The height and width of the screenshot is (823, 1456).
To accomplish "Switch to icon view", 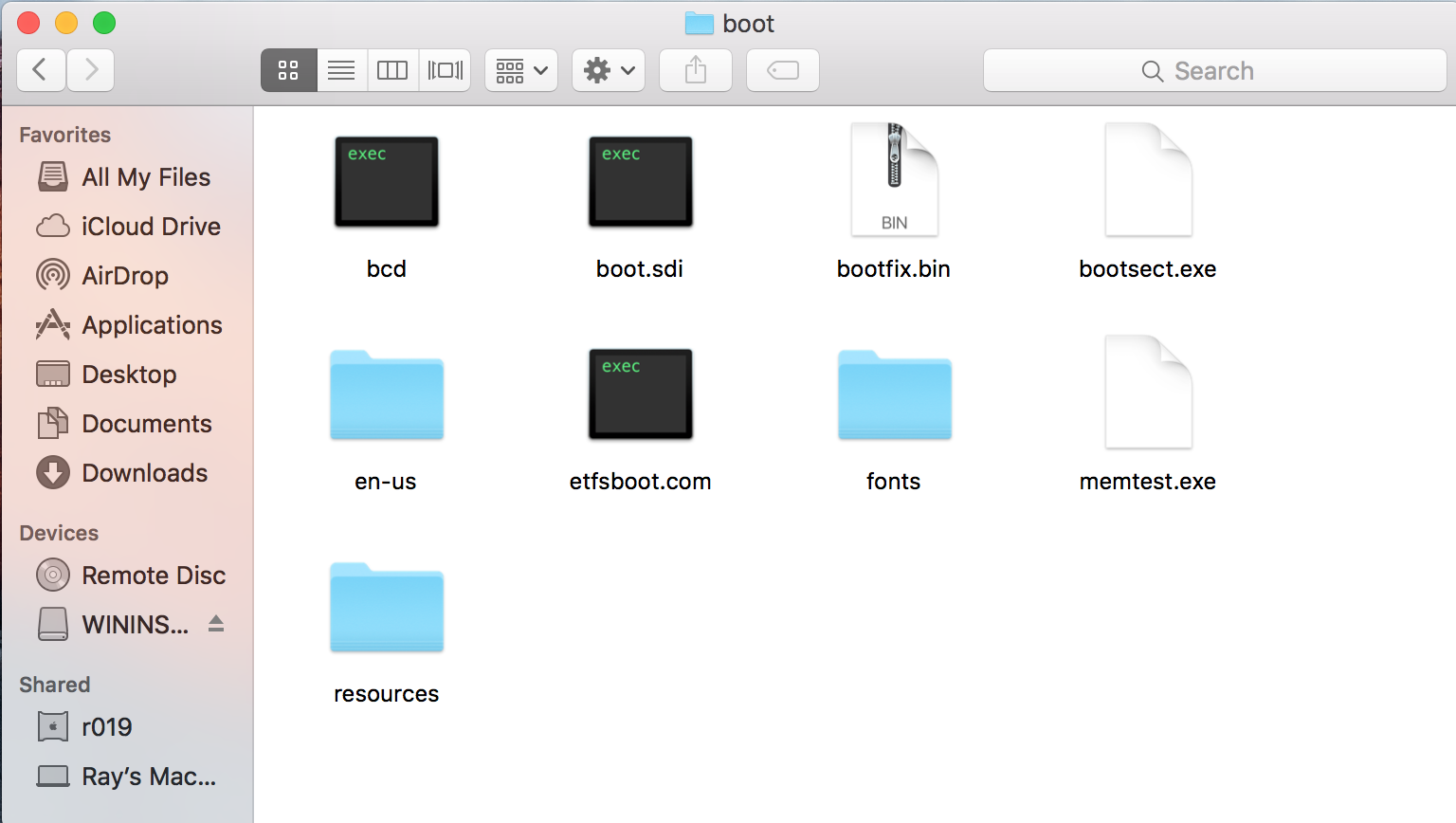I will click(288, 70).
